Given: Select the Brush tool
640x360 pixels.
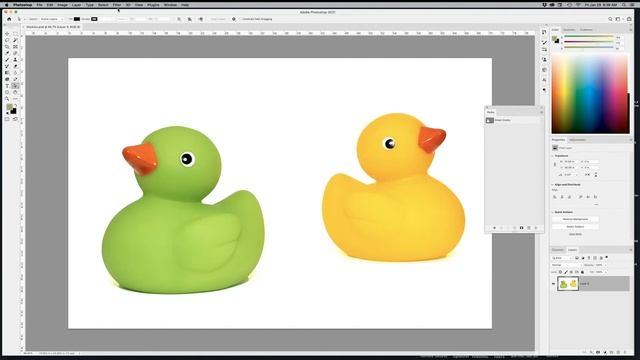Looking at the screenshot, I should point(7,60).
